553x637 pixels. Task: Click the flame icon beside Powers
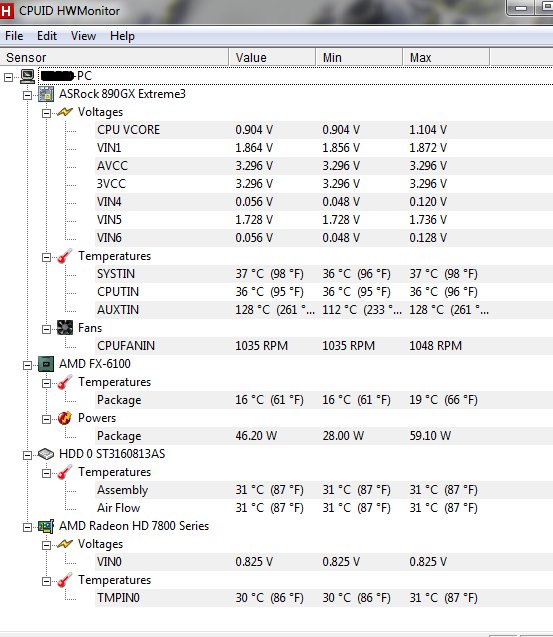(65, 418)
